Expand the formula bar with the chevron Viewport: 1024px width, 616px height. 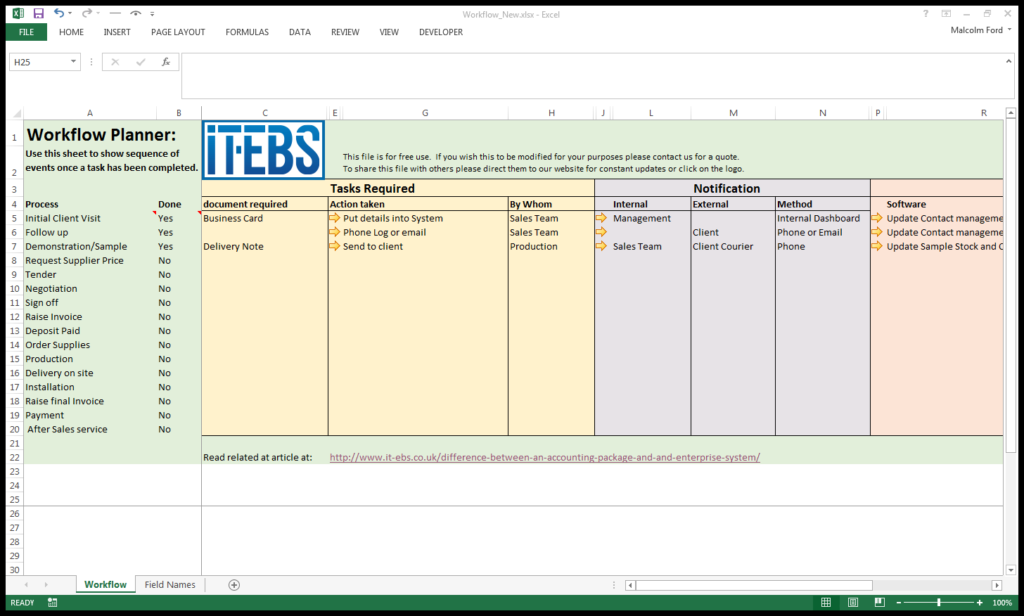coord(1009,61)
